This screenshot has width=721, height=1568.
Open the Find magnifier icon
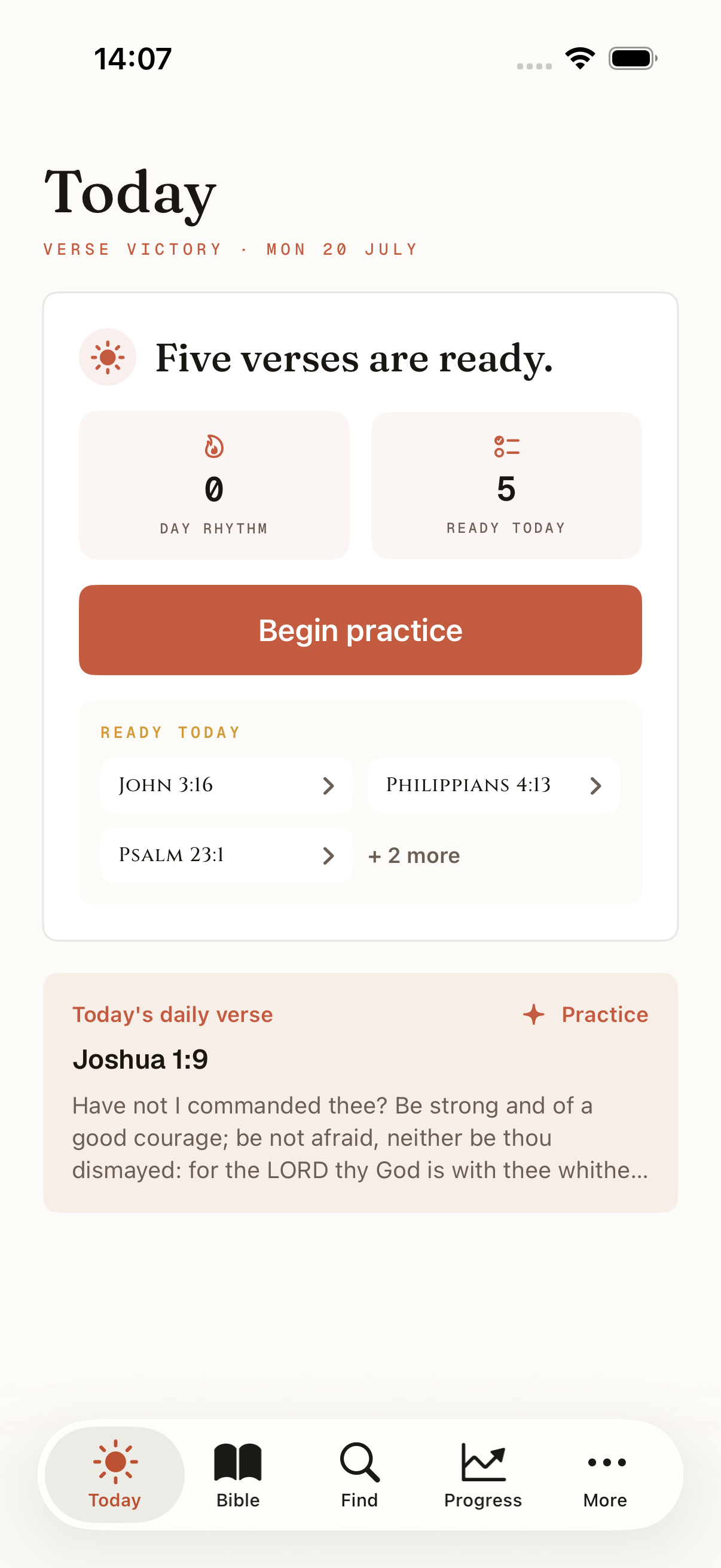coord(359,1462)
